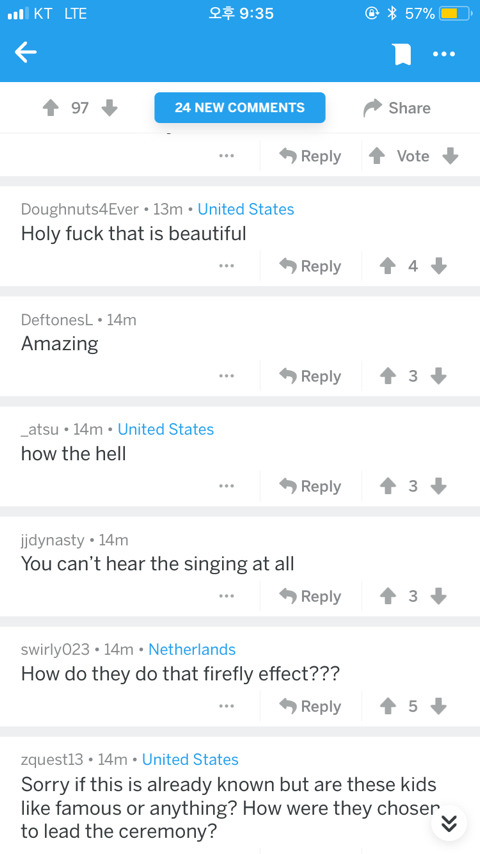This screenshot has width=480, height=854.
Task: Reply to swirly023's firefly question
Action: tap(311, 706)
